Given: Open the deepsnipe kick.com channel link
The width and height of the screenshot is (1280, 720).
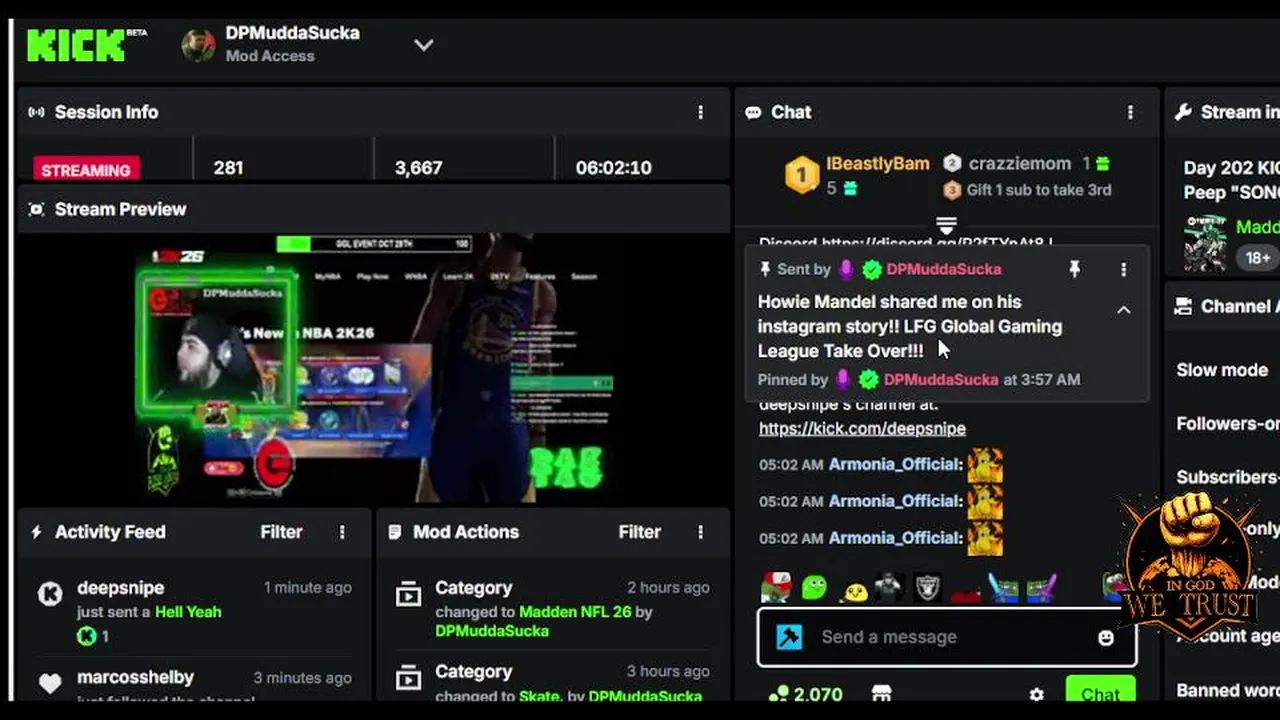Looking at the screenshot, I should (x=862, y=428).
